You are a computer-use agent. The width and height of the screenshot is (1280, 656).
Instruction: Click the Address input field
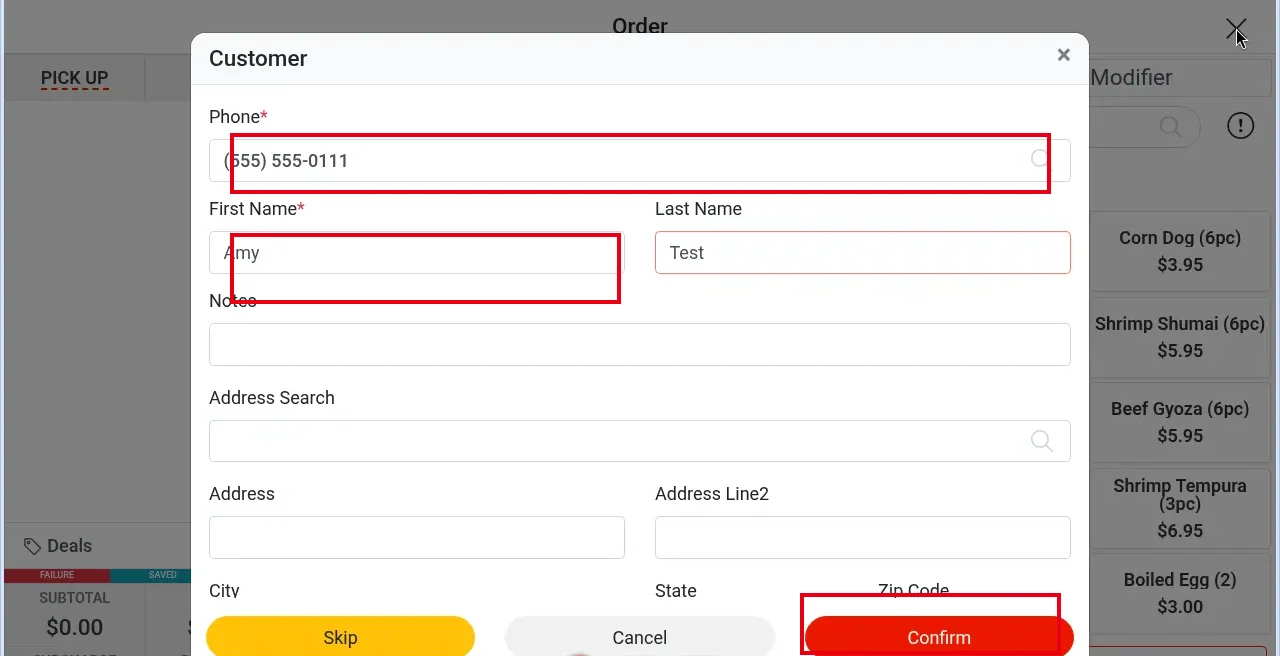click(x=417, y=537)
